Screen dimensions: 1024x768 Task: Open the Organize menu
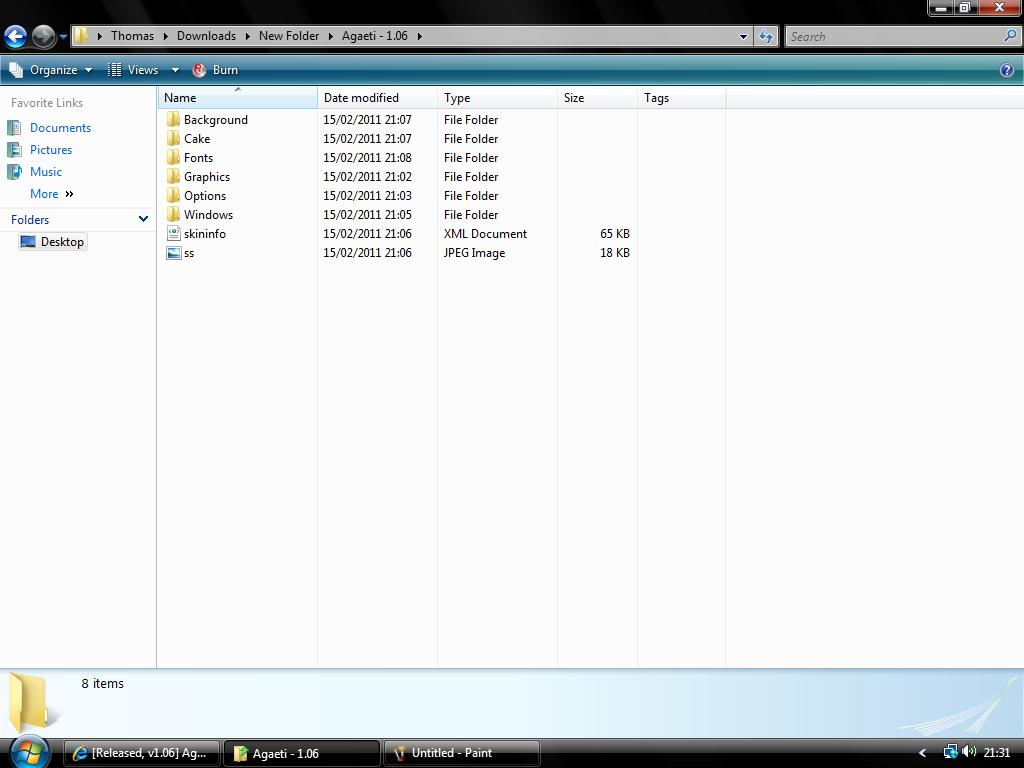51,70
